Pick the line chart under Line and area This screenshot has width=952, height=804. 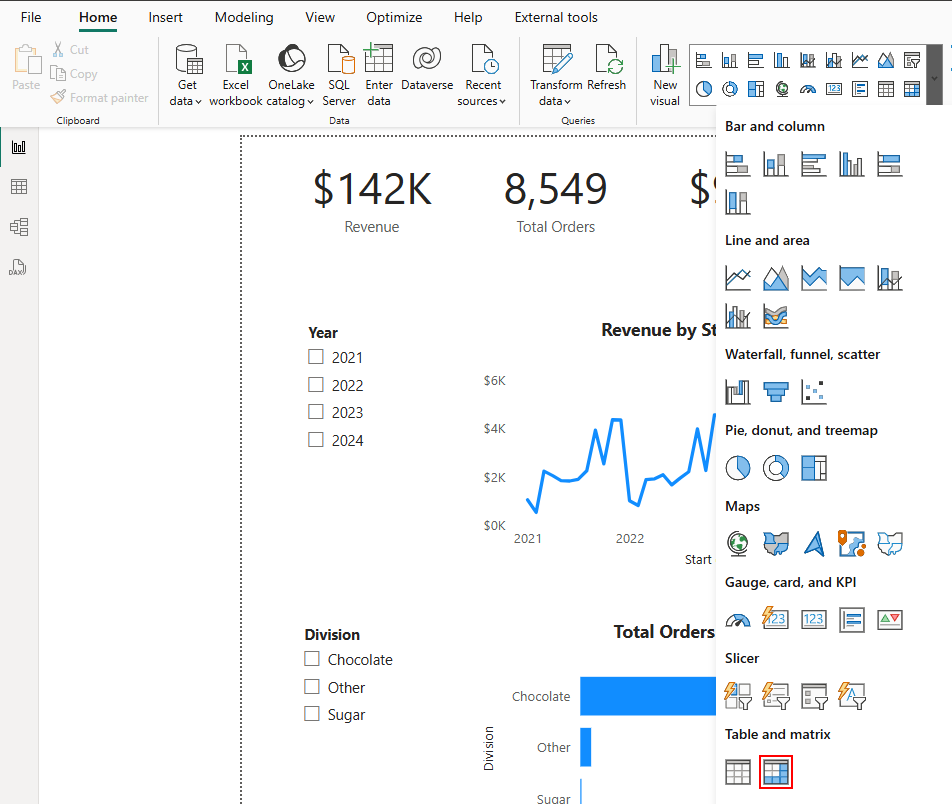click(738, 278)
